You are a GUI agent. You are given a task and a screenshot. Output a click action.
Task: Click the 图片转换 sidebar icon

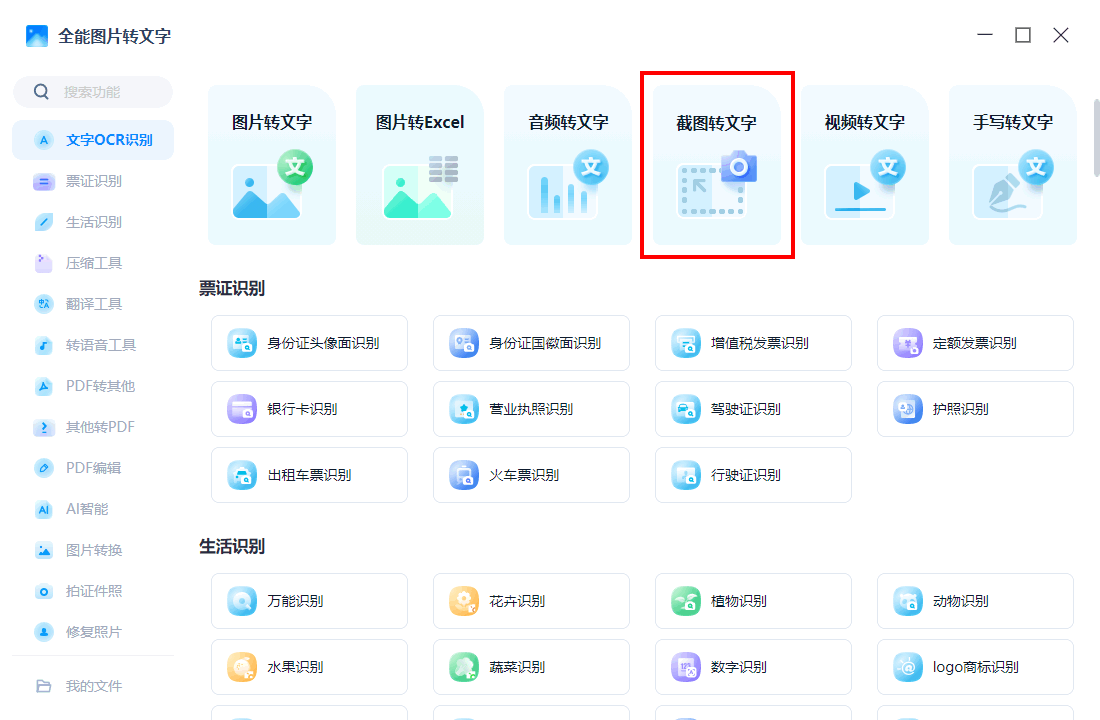pyautogui.click(x=43, y=549)
